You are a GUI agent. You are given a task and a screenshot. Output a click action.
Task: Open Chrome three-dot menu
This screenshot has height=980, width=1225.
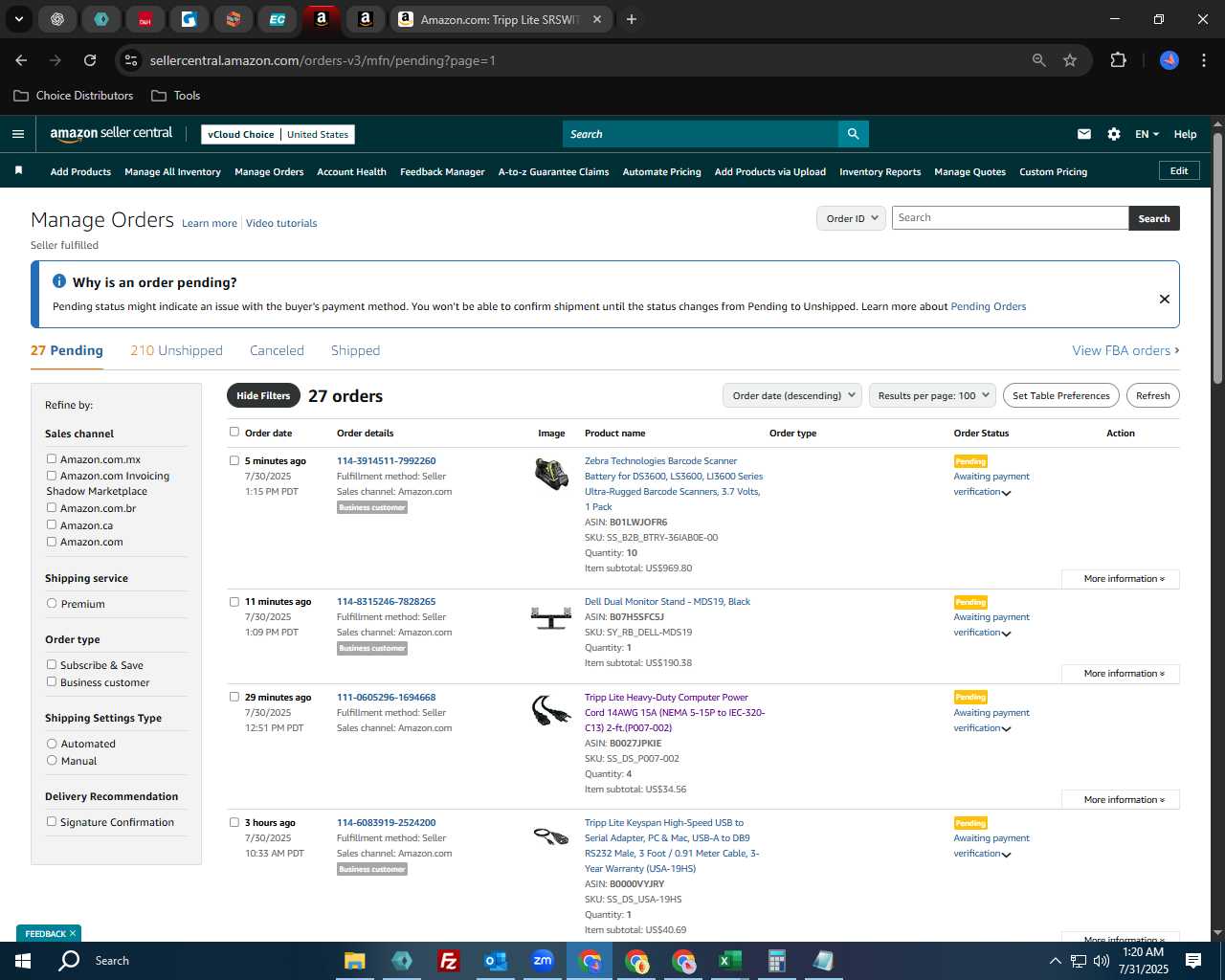tap(1202, 60)
